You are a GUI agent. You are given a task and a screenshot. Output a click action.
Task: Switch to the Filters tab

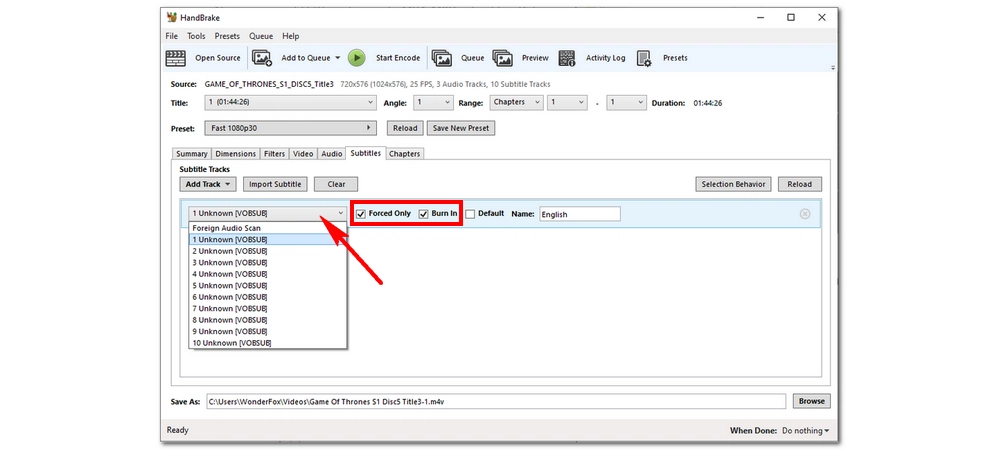point(275,154)
